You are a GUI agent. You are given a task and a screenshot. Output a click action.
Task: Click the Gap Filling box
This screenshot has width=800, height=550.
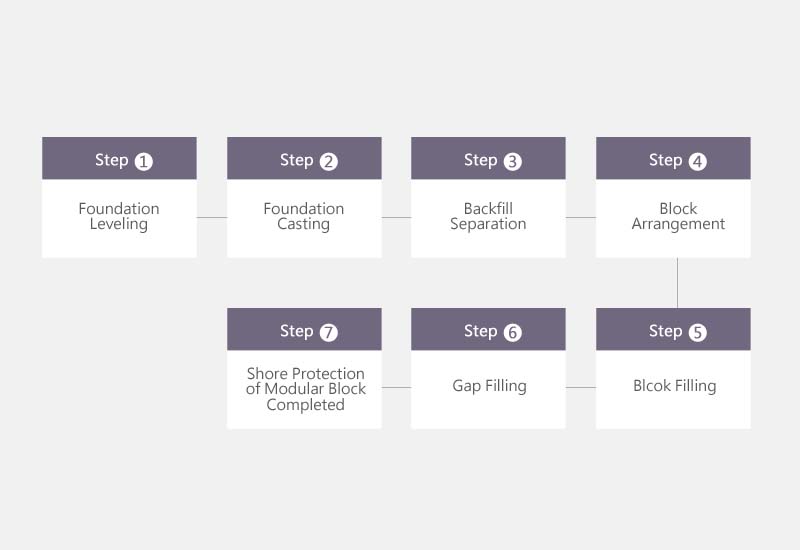point(488,389)
